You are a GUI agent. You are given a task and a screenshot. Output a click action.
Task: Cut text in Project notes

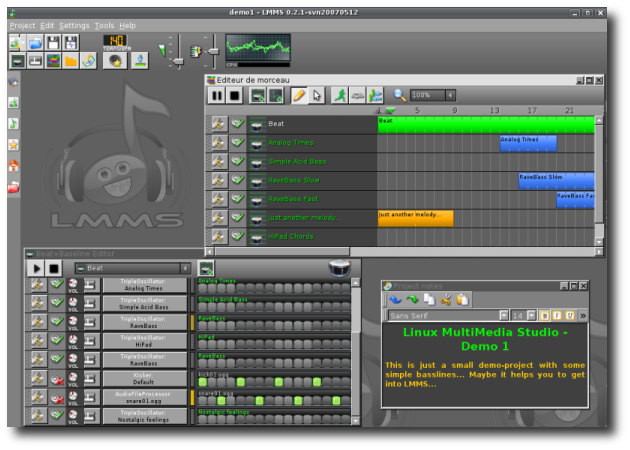446,300
